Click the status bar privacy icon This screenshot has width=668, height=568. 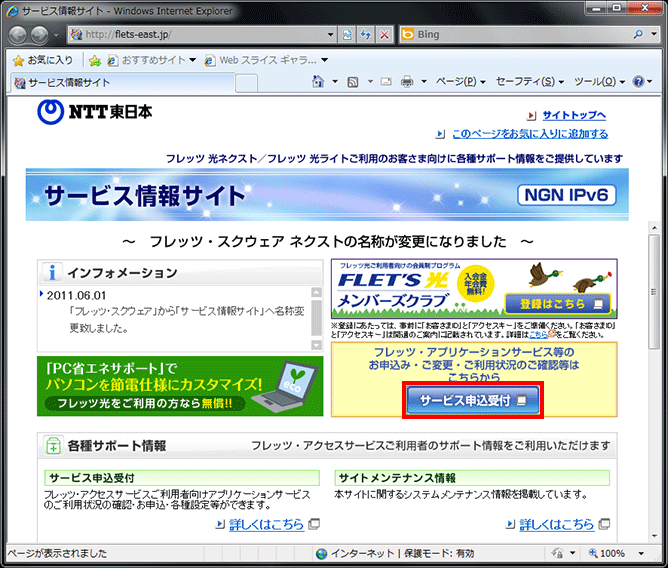[557, 554]
